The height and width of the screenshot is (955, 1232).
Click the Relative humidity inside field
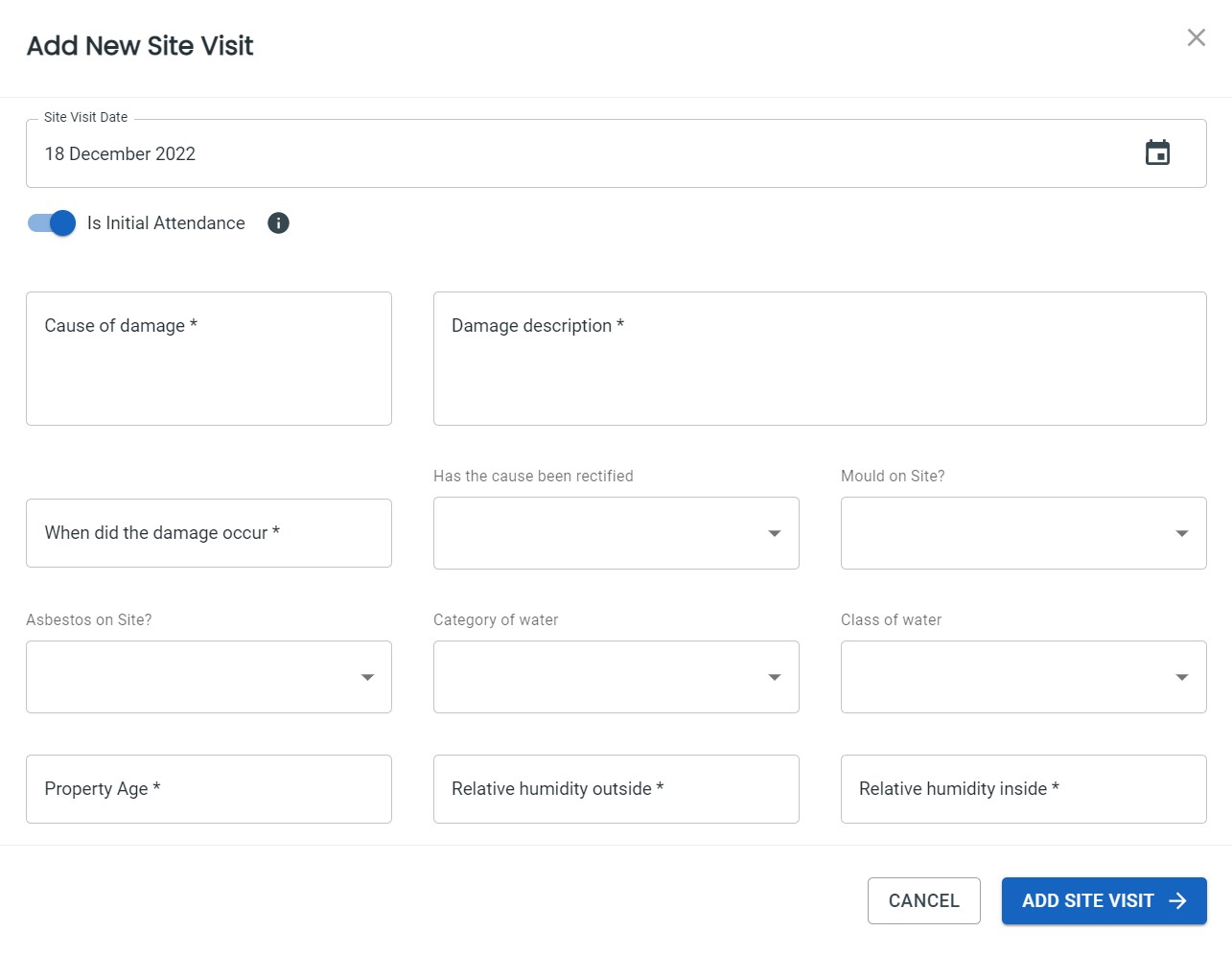coord(1023,789)
